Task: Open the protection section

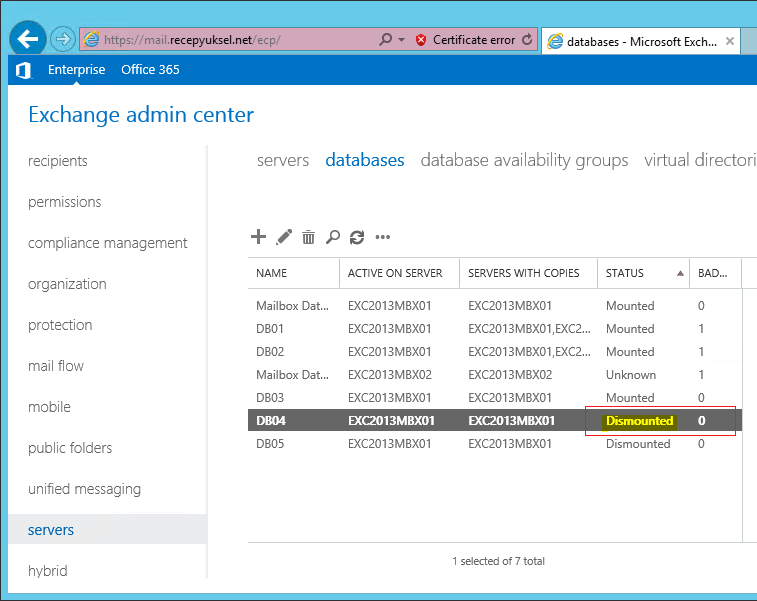Action: 60,325
